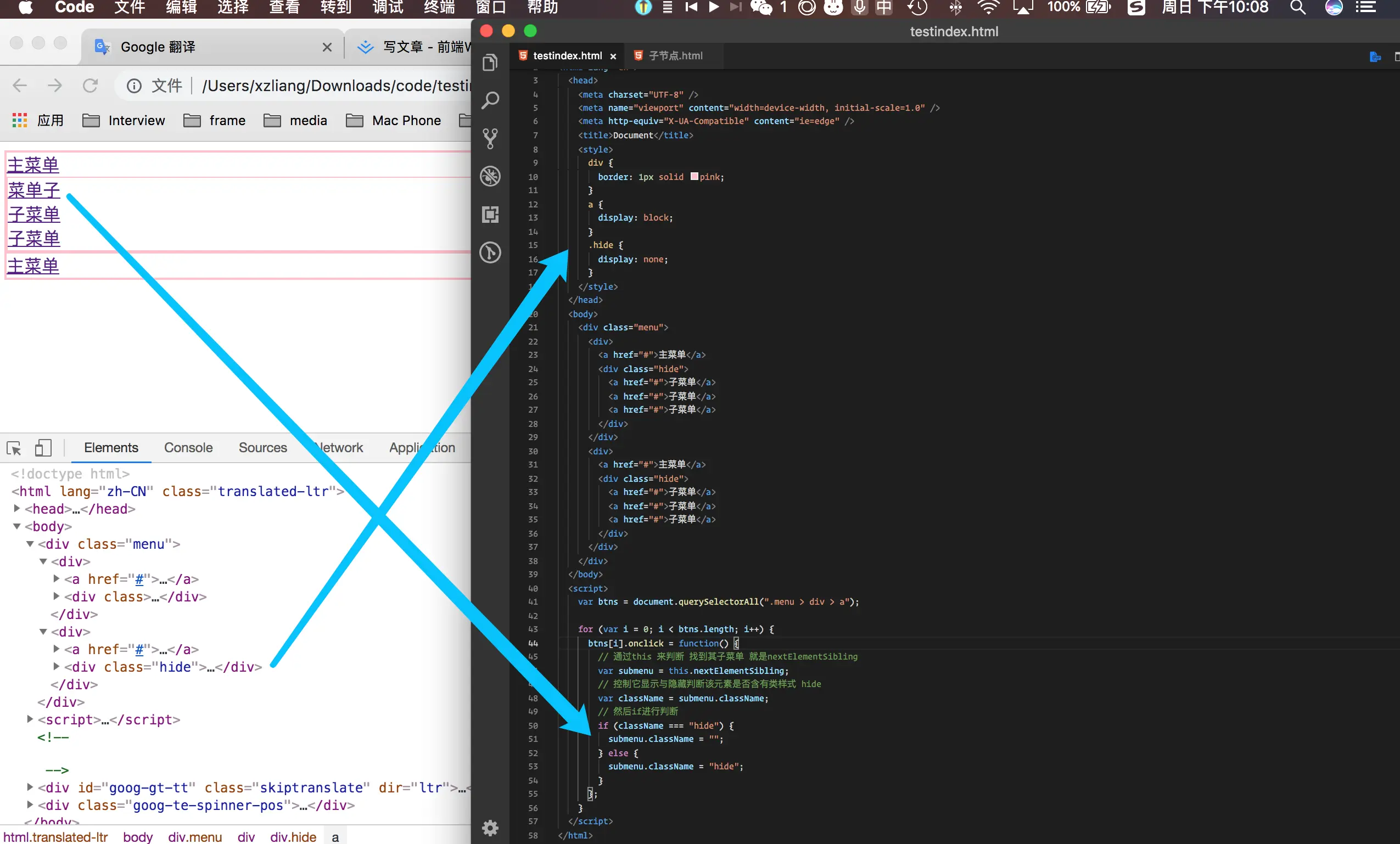
Task: Open the 调试 menu in the menu bar
Action: point(388,7)
